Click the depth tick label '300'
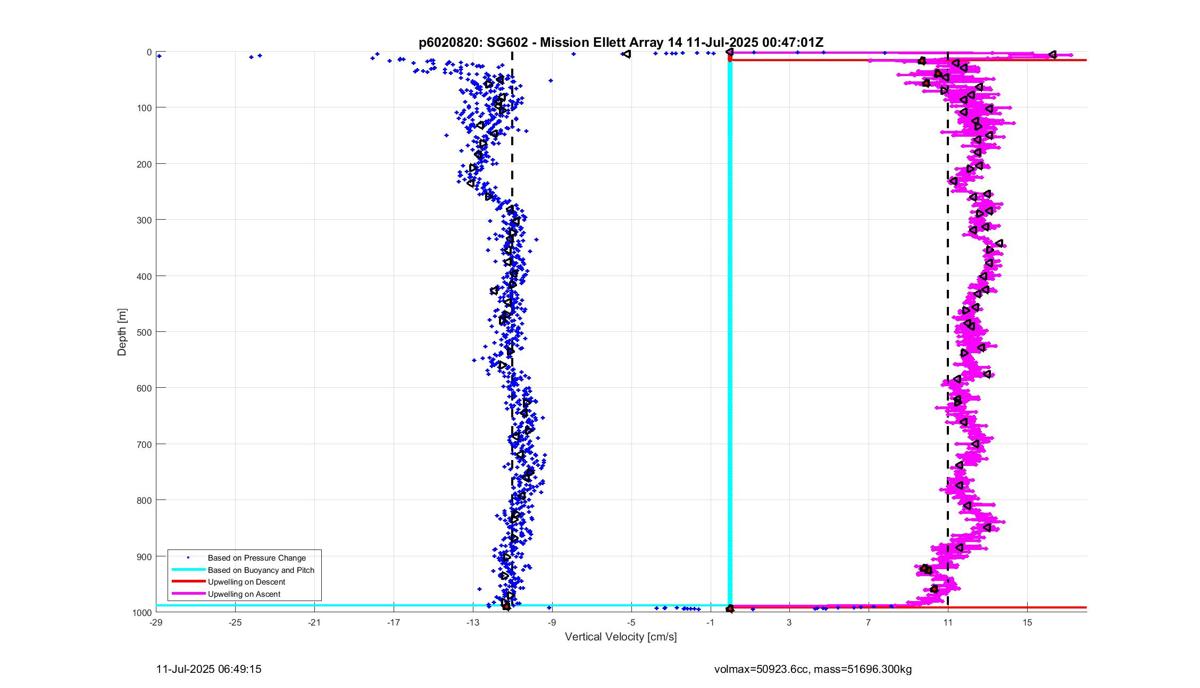 click(144, 220)
